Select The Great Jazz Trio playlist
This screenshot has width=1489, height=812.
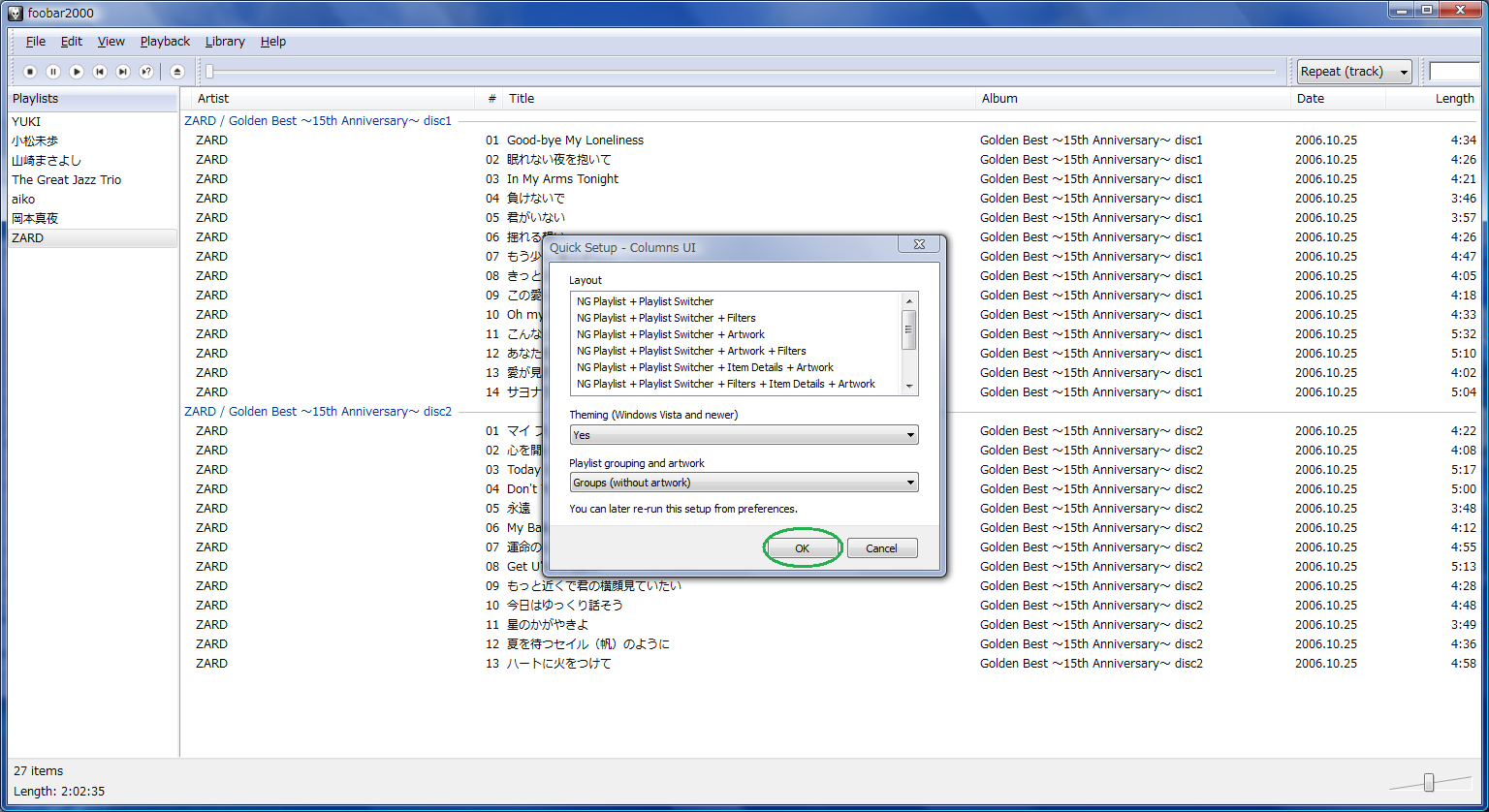coord(92,180)
